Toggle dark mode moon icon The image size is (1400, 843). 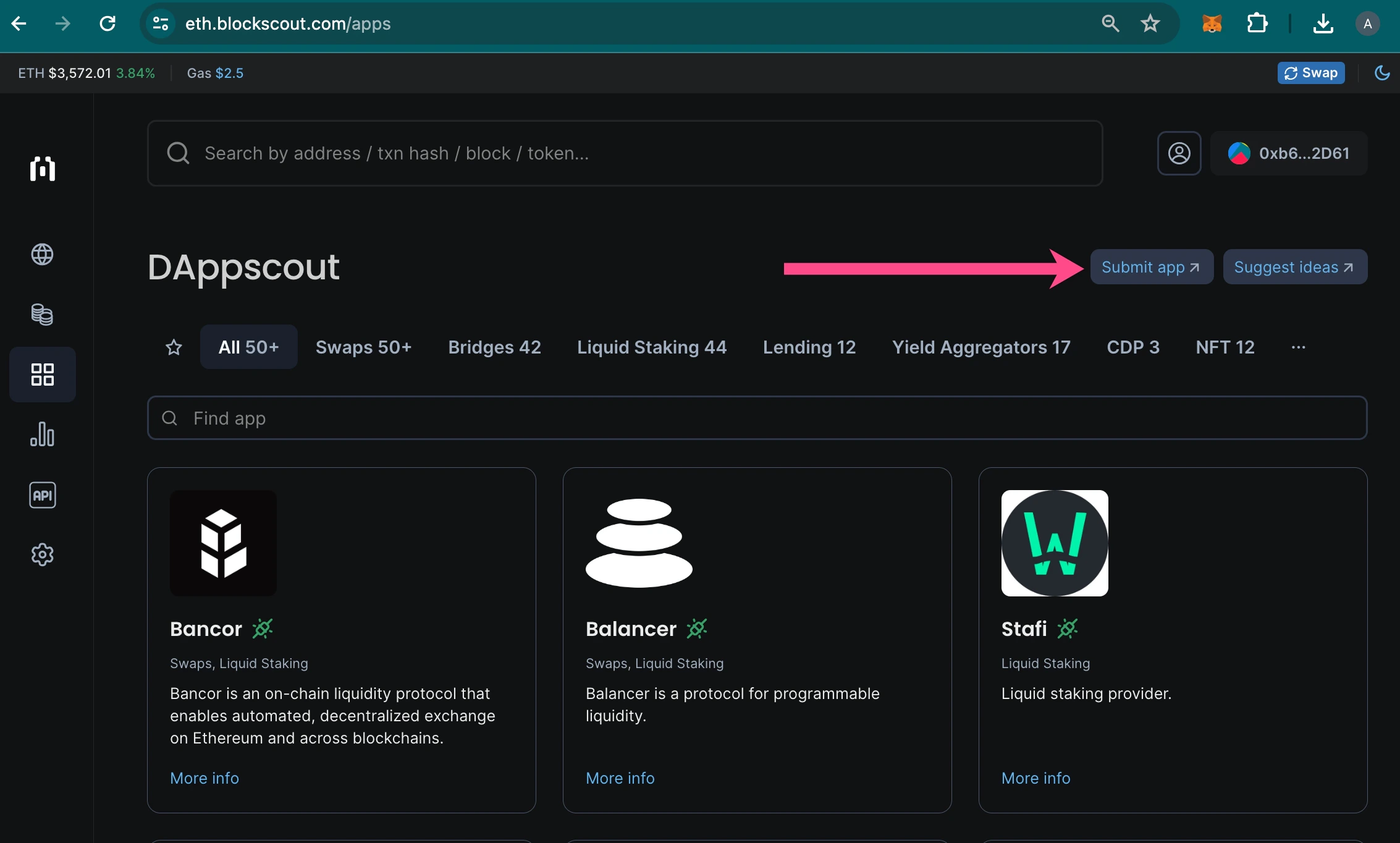coord(1382,73)
